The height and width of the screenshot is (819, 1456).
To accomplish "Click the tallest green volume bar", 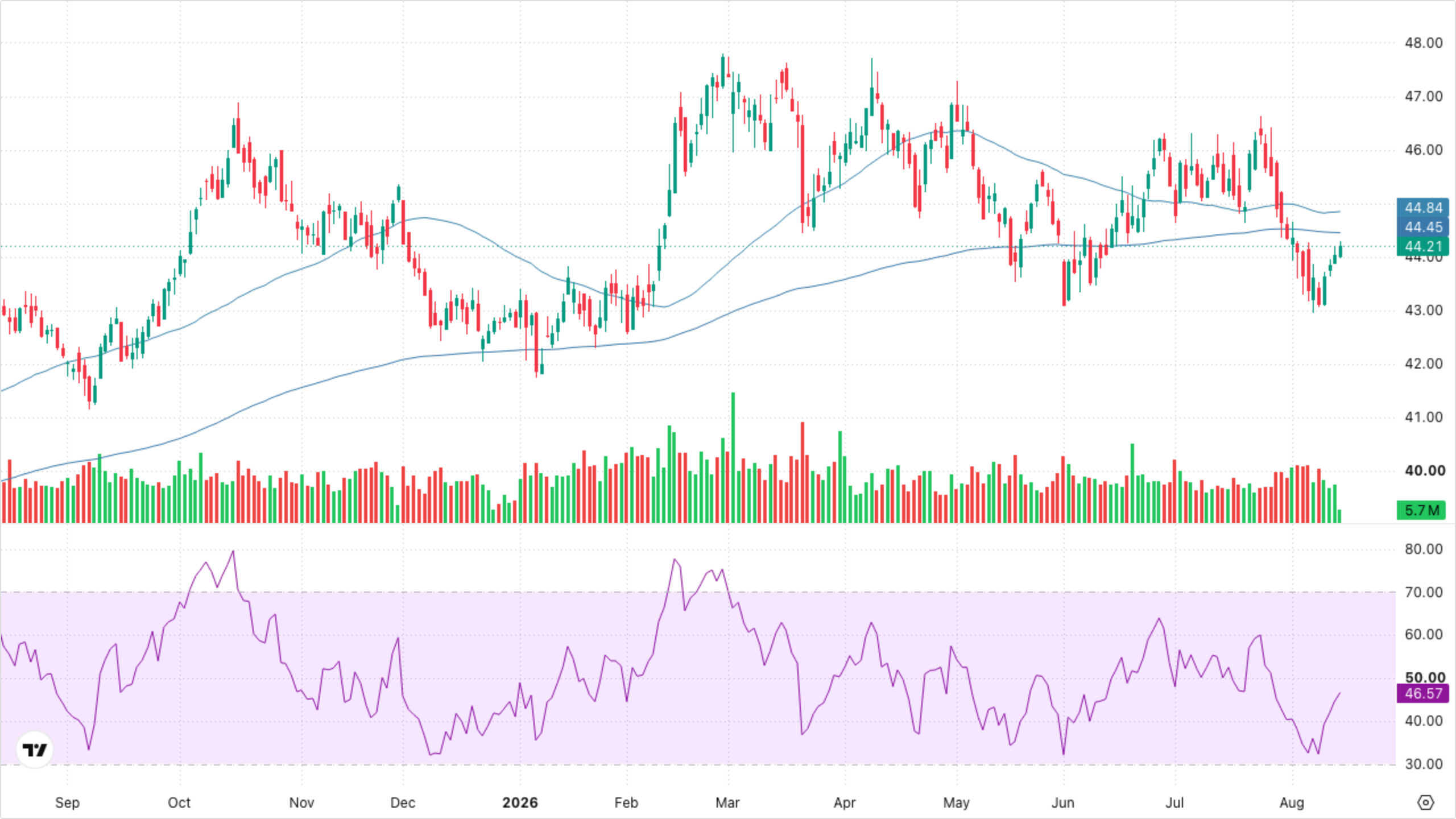I will tap(733, 458).
